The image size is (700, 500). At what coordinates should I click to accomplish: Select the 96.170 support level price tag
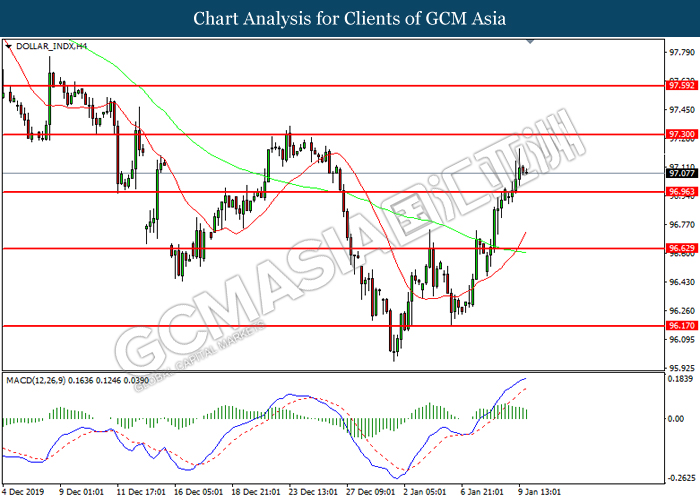(681, 325)
